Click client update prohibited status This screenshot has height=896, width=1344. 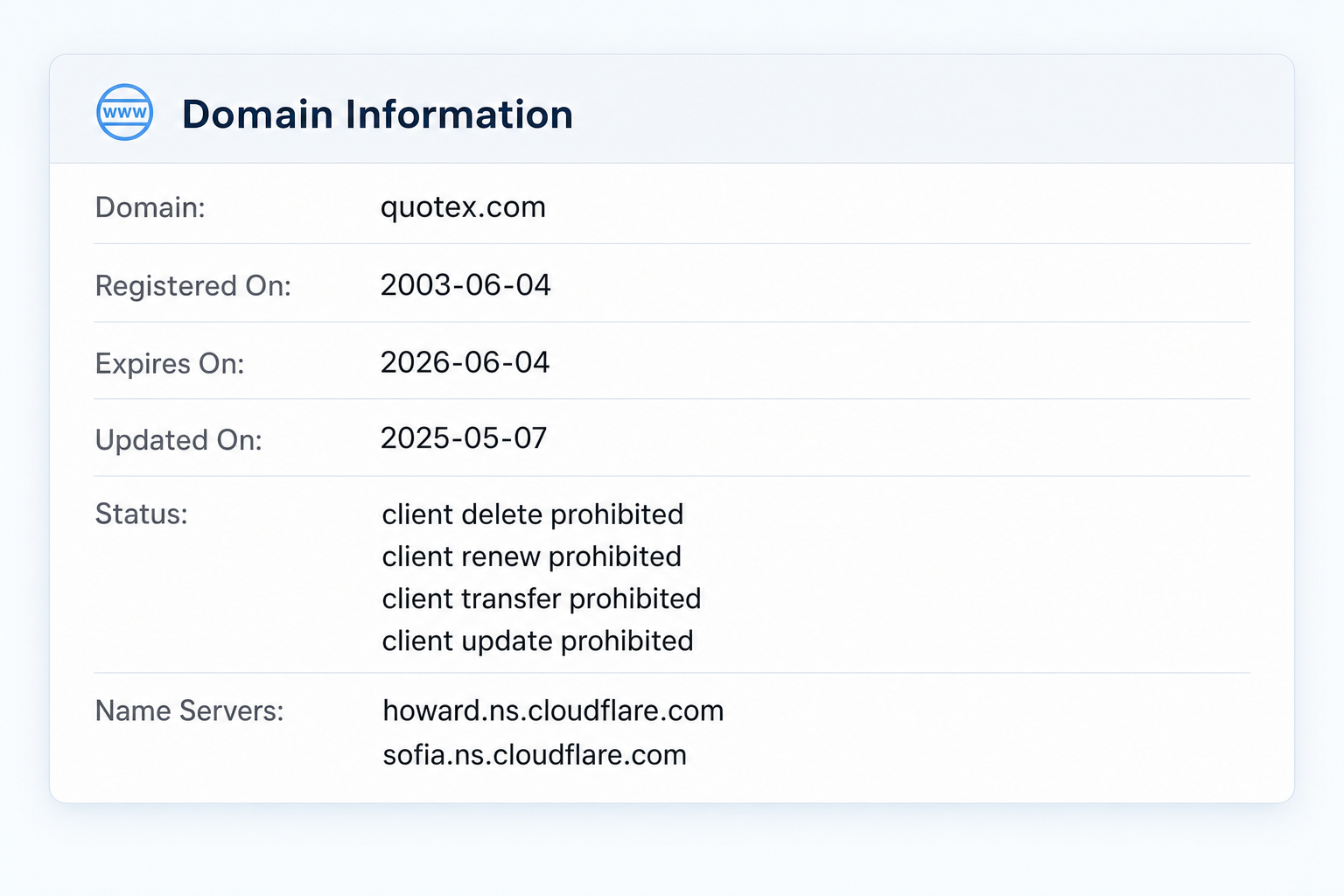(538, 641)
